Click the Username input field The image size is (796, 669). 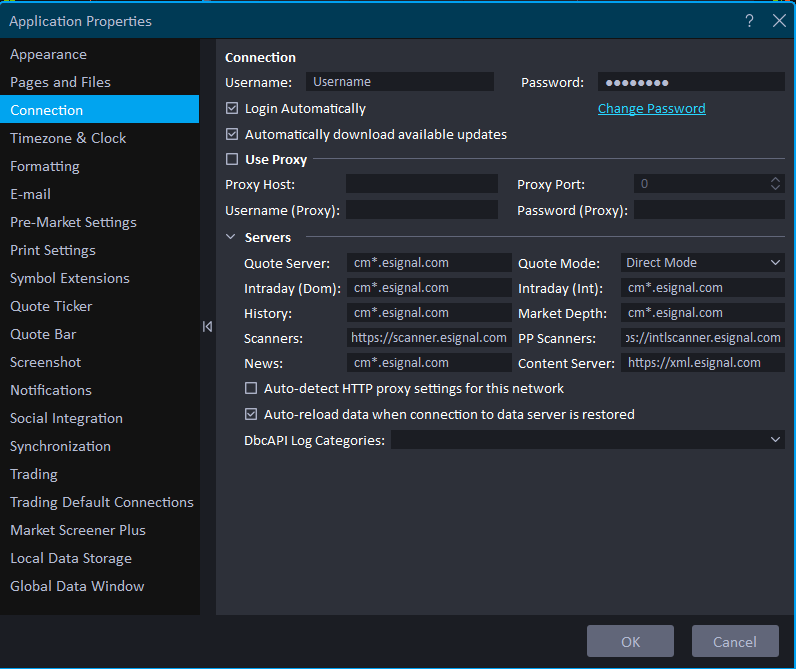(x=400, y=81)
